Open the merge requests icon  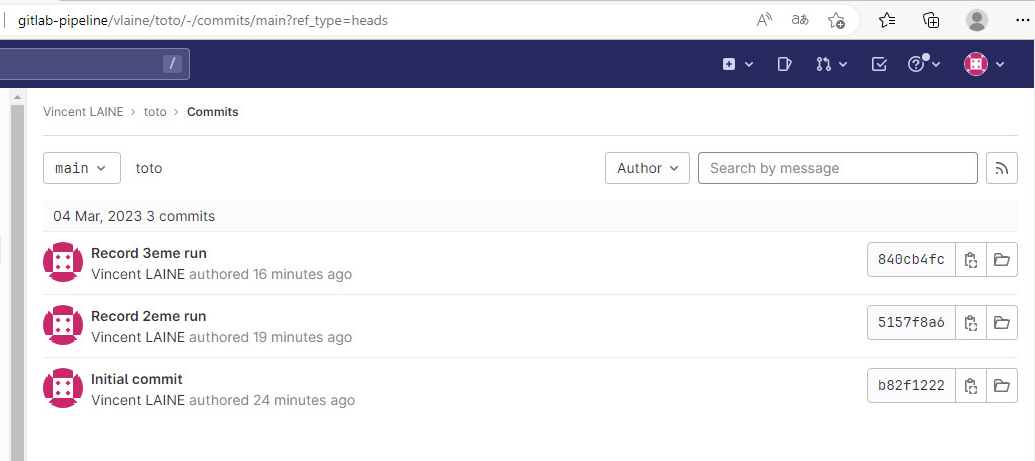(823, 64)
